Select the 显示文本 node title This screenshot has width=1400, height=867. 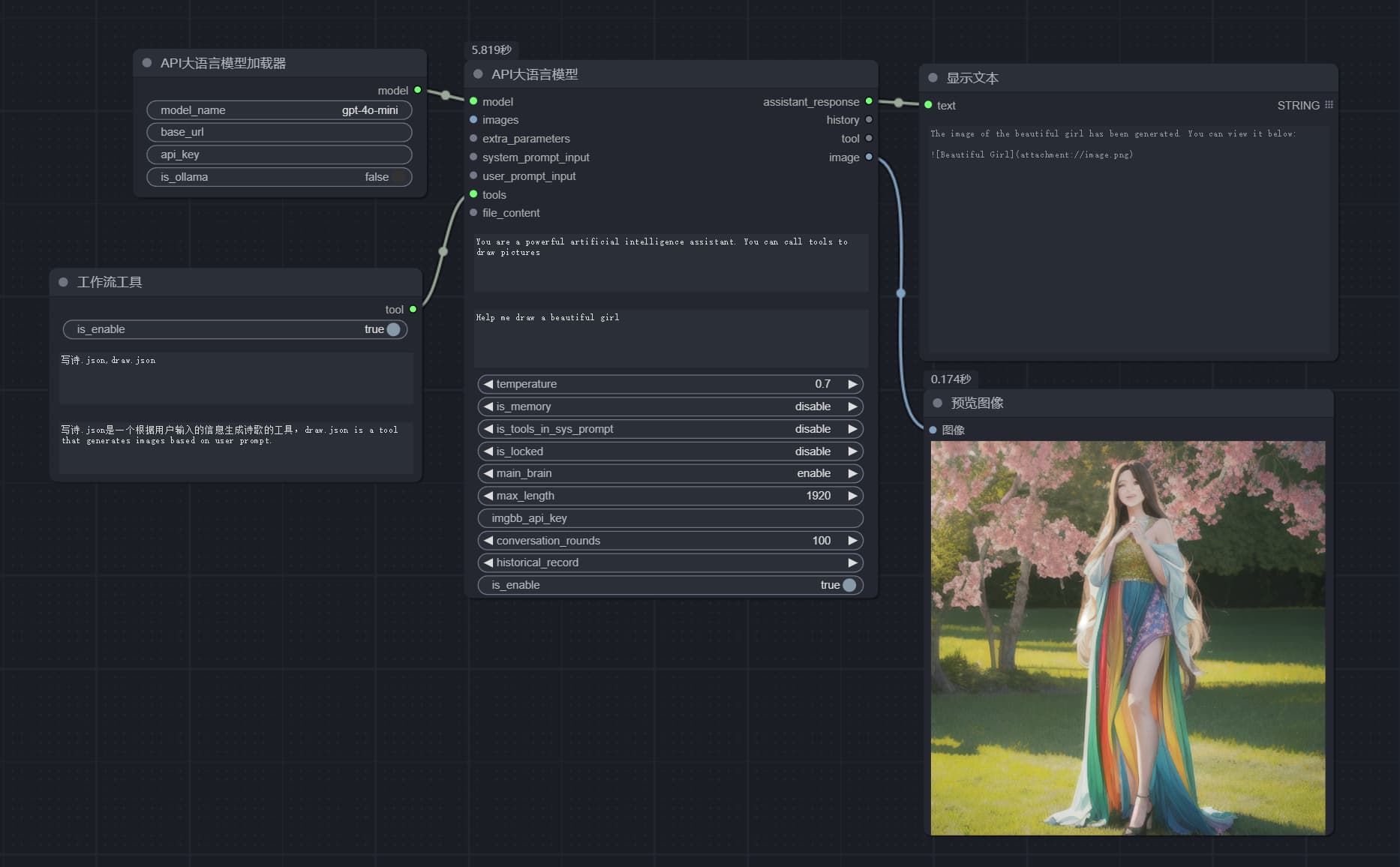(x=972, y=78)
